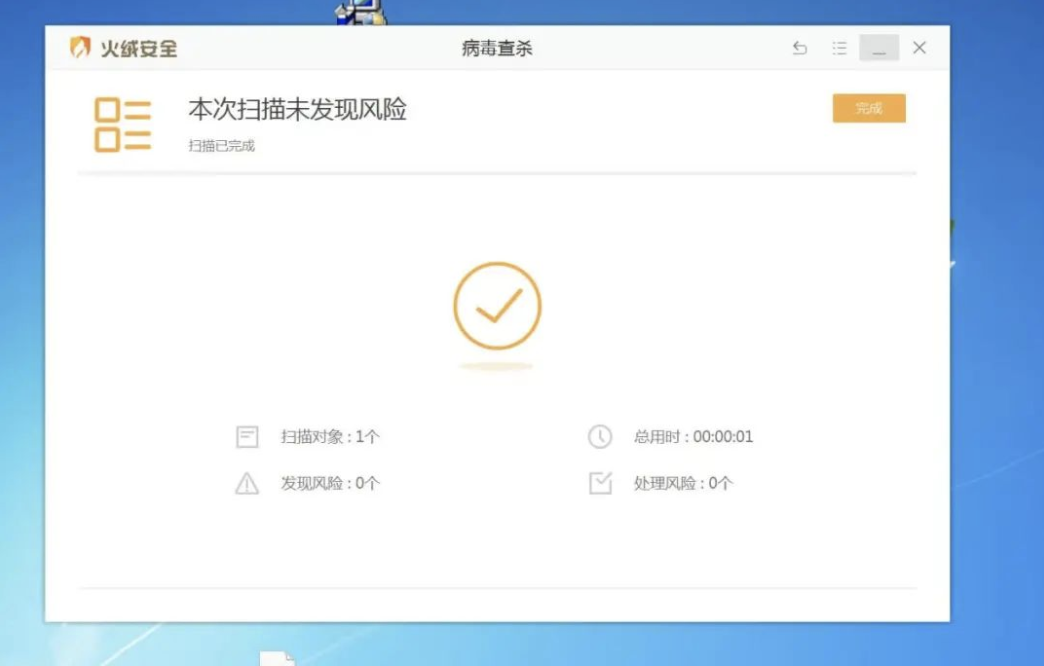Click desktop file icon below the window
This screenshot has width=1044, height=666.
277,658
